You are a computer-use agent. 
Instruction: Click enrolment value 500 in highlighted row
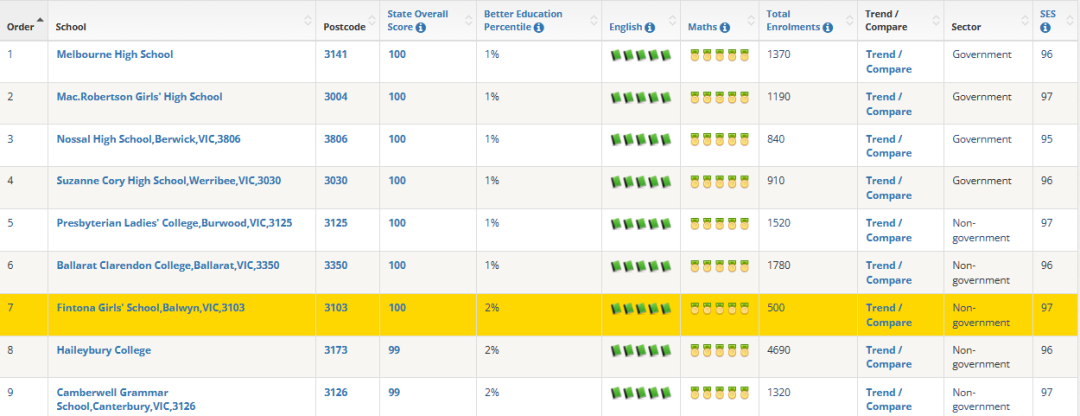click(x=776, y=308)
